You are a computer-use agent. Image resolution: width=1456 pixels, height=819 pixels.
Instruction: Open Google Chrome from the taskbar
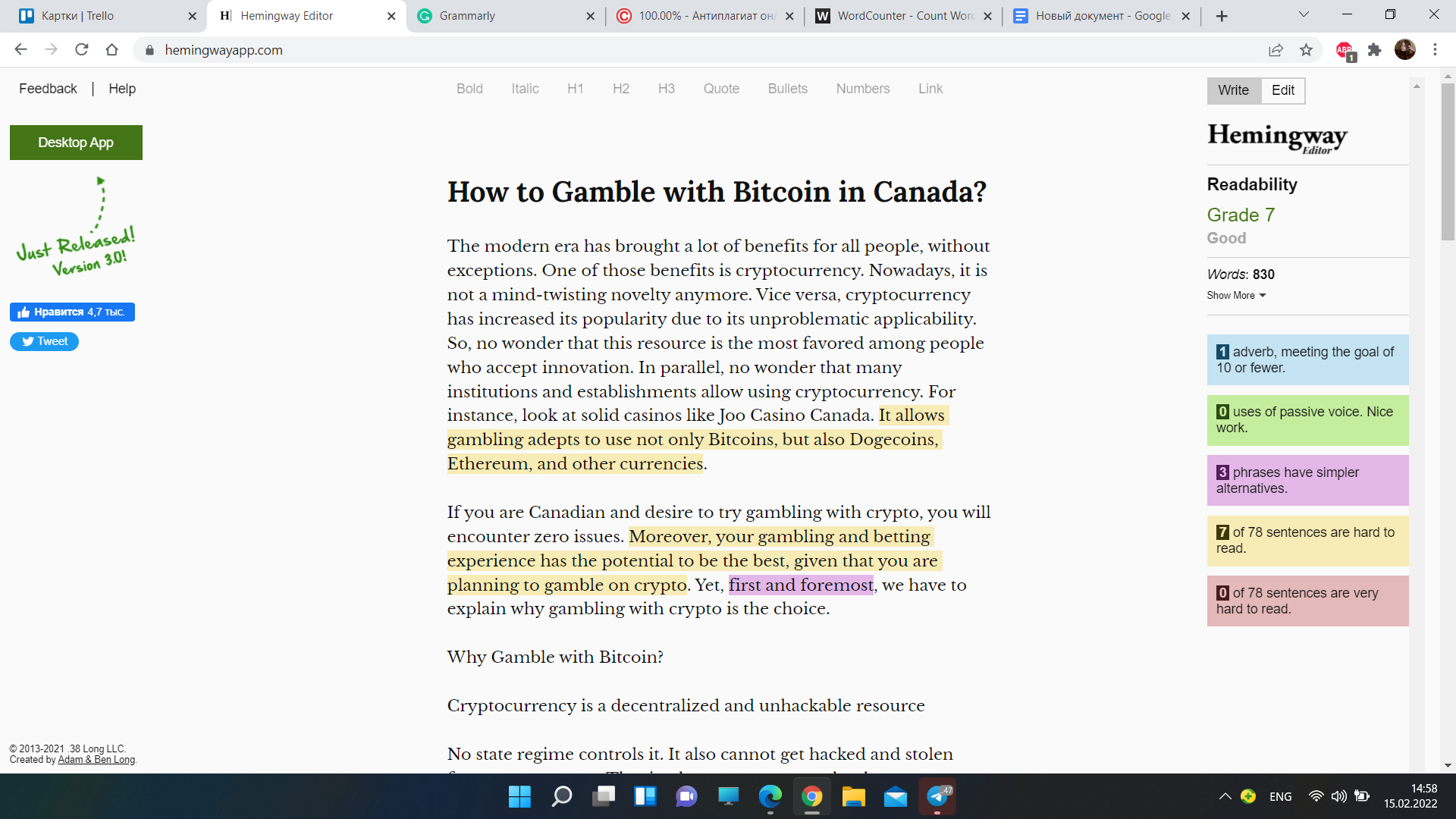[812, 796]
